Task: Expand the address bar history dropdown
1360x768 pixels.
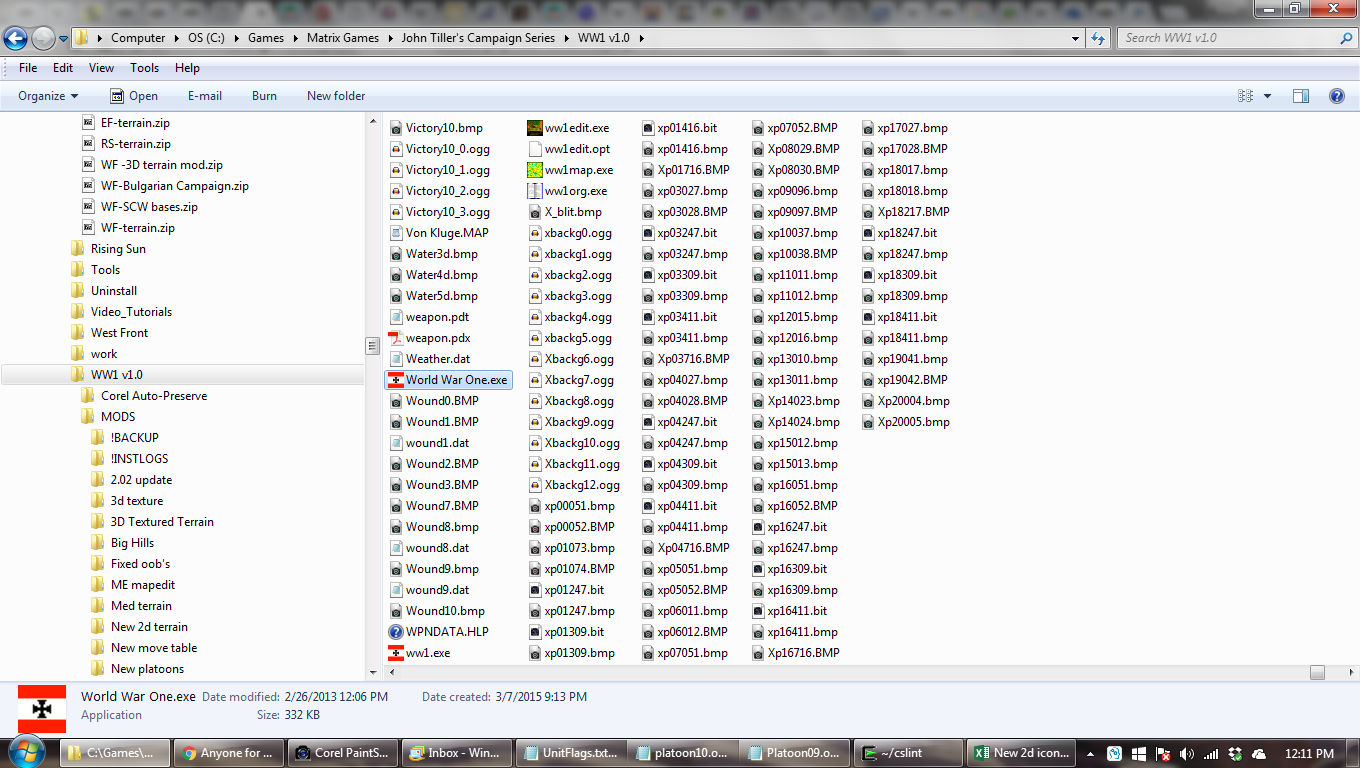Action: (1076, 38)
